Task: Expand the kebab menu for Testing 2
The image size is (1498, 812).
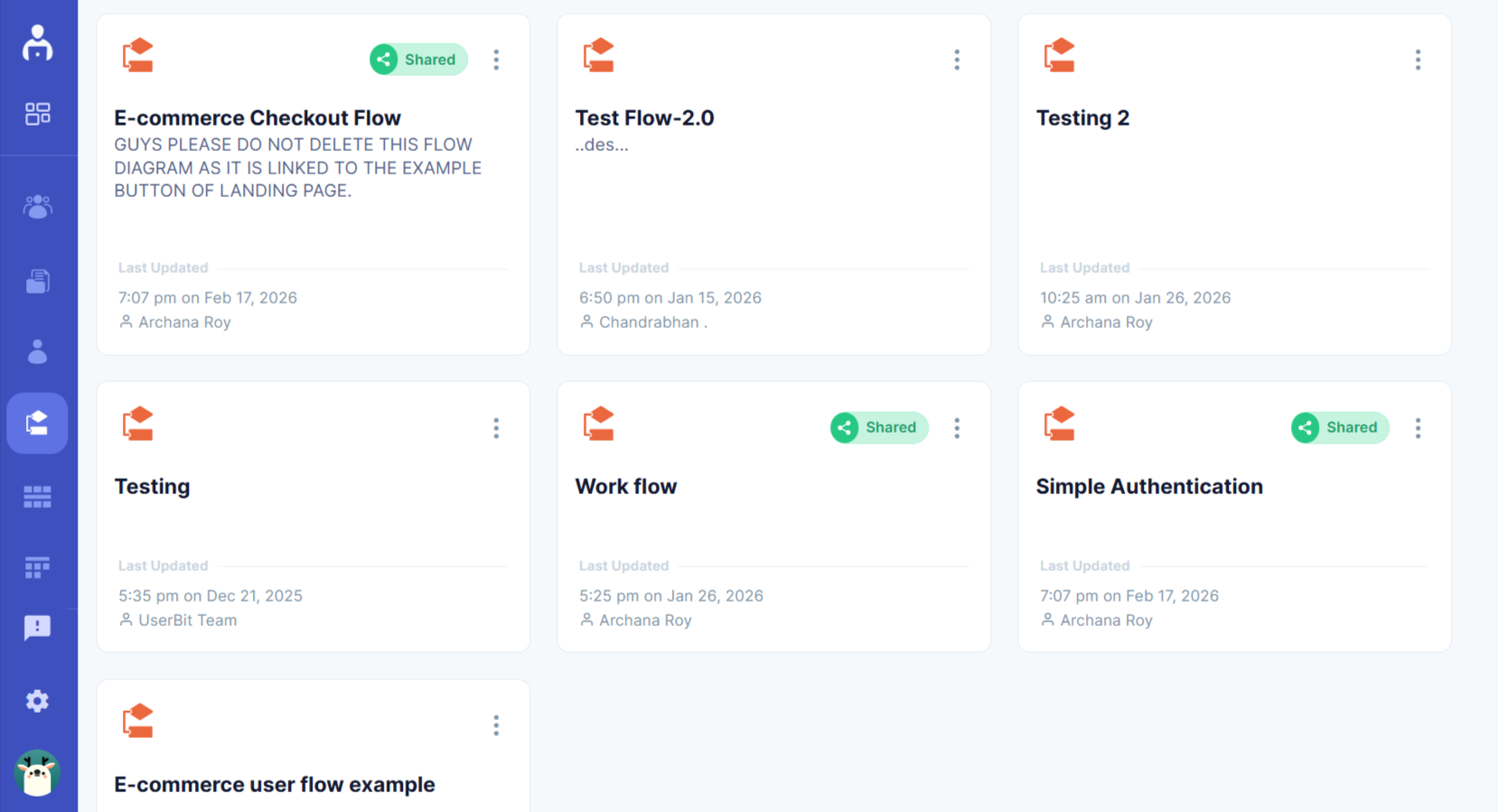Action: tap(1418, 60)
